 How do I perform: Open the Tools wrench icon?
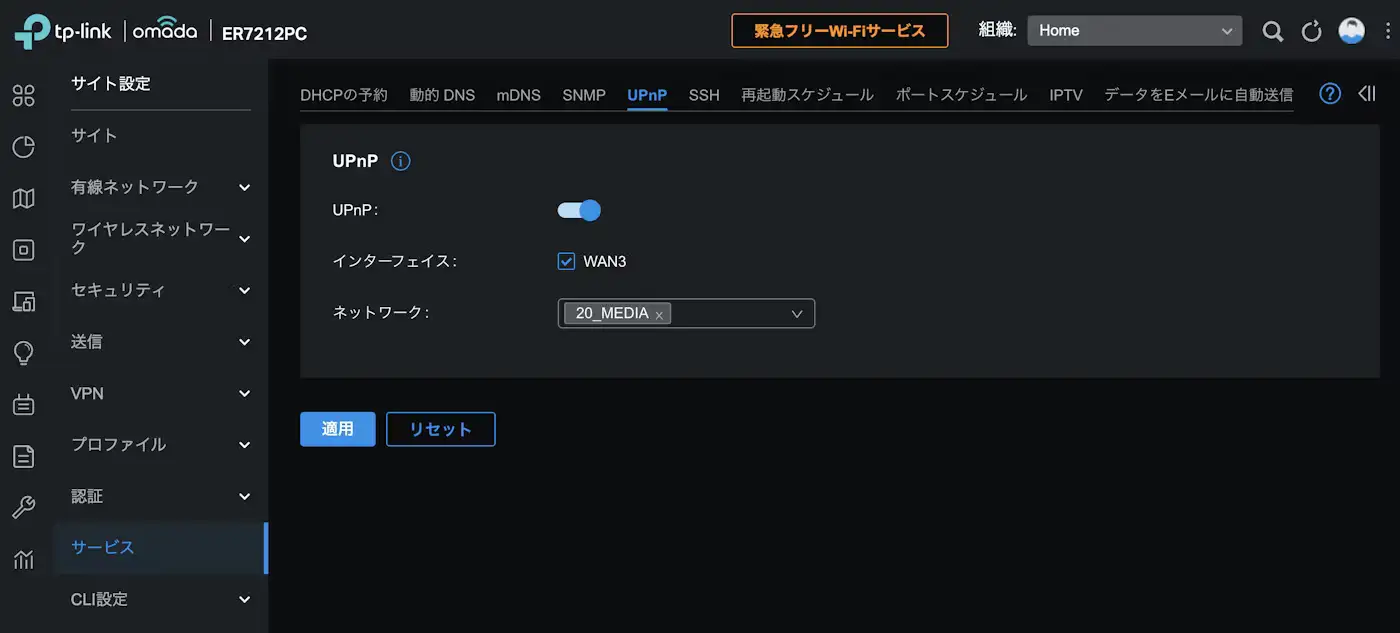(23, 508)
